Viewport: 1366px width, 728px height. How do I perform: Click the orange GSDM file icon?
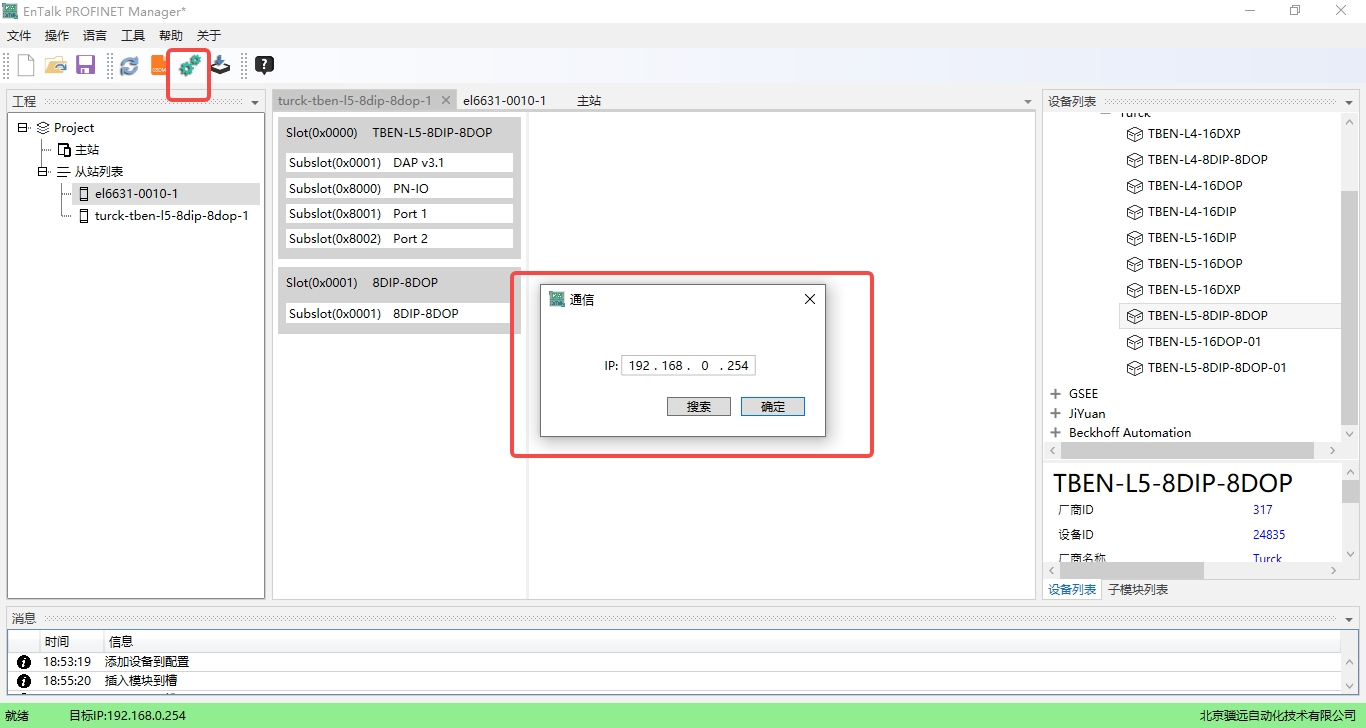[x=159, y=66]
